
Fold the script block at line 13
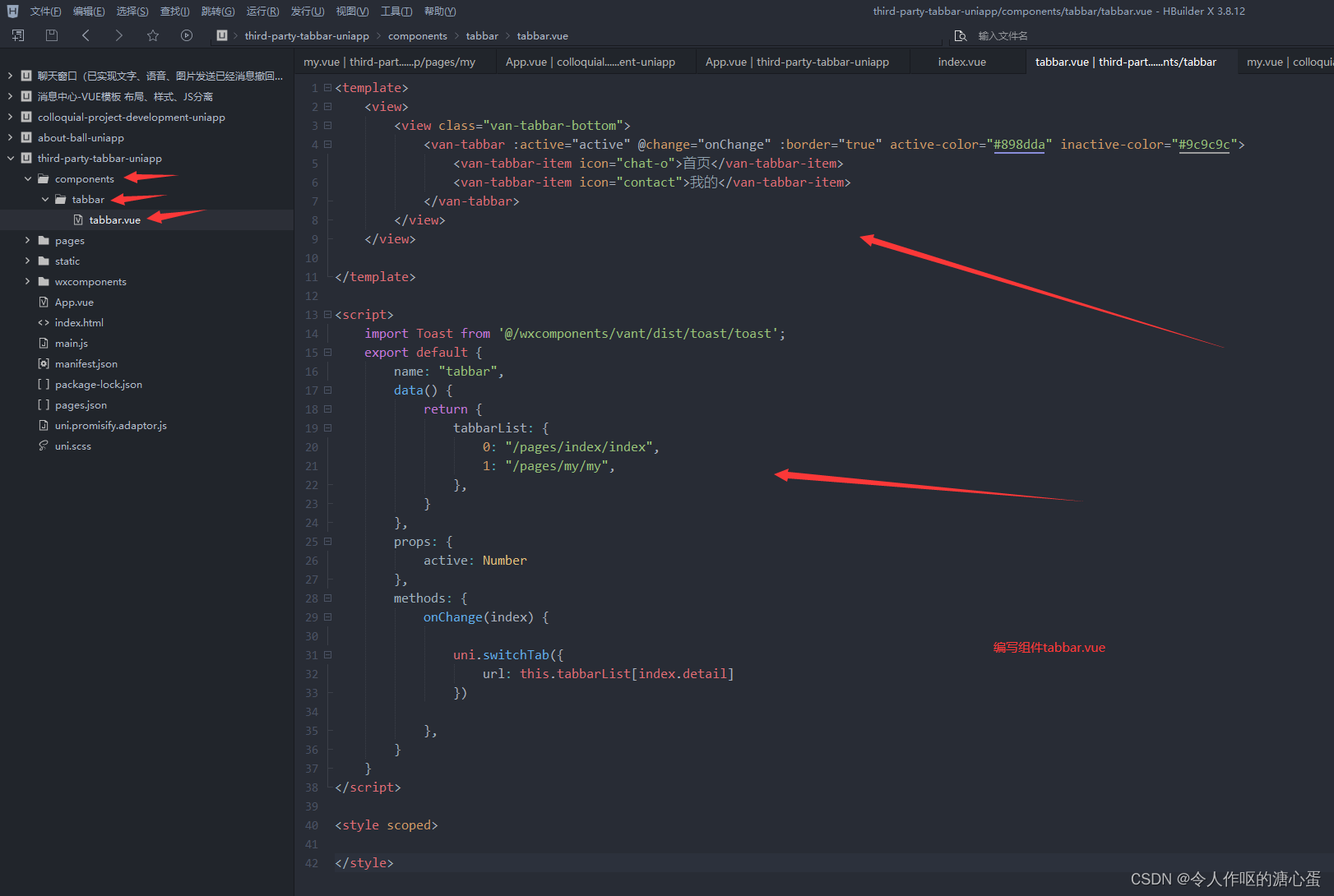[x=327, y=314]
